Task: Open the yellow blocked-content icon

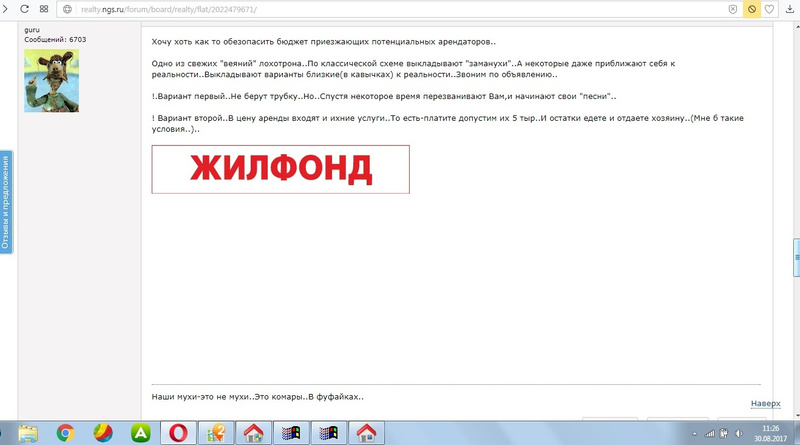Action: coord(752,9)
